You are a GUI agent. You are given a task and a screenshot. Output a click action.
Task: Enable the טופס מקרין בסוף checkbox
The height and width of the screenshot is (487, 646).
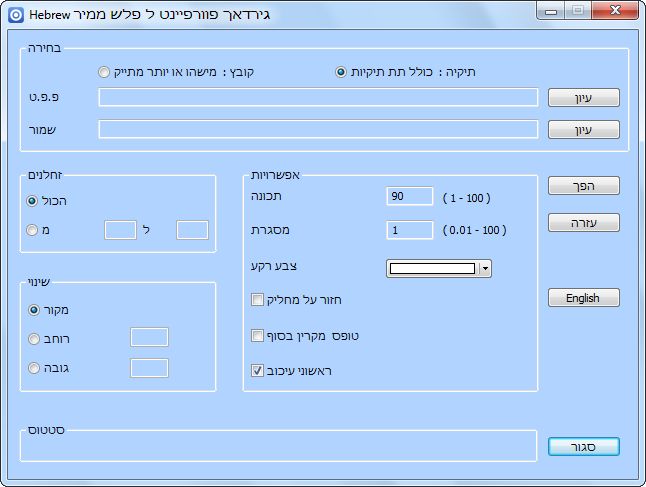[x=257, y=335]
